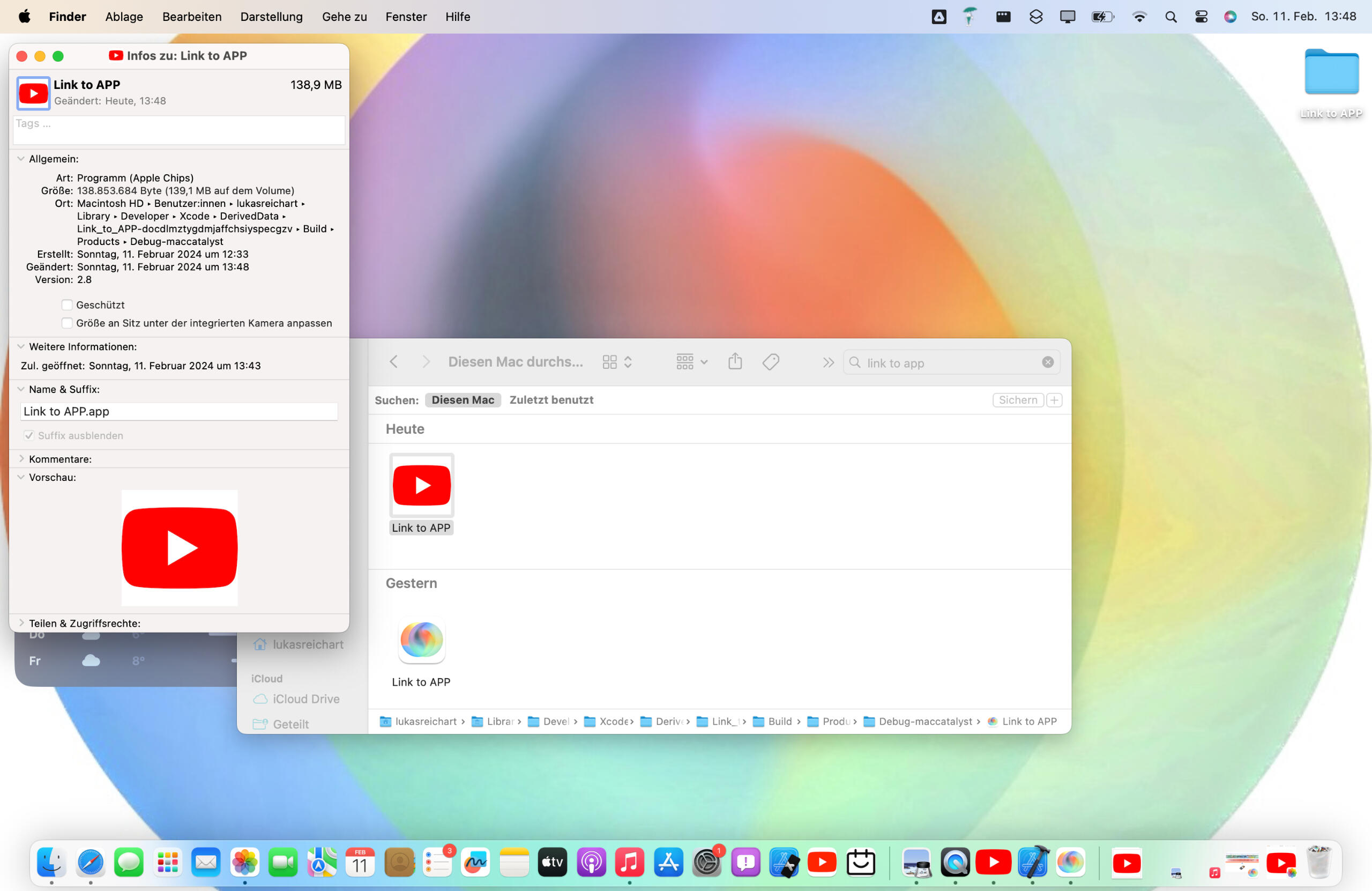Screen dimensions: 1372x891
Task: Click the Name & Suffix text field
Action: [178, 411]
